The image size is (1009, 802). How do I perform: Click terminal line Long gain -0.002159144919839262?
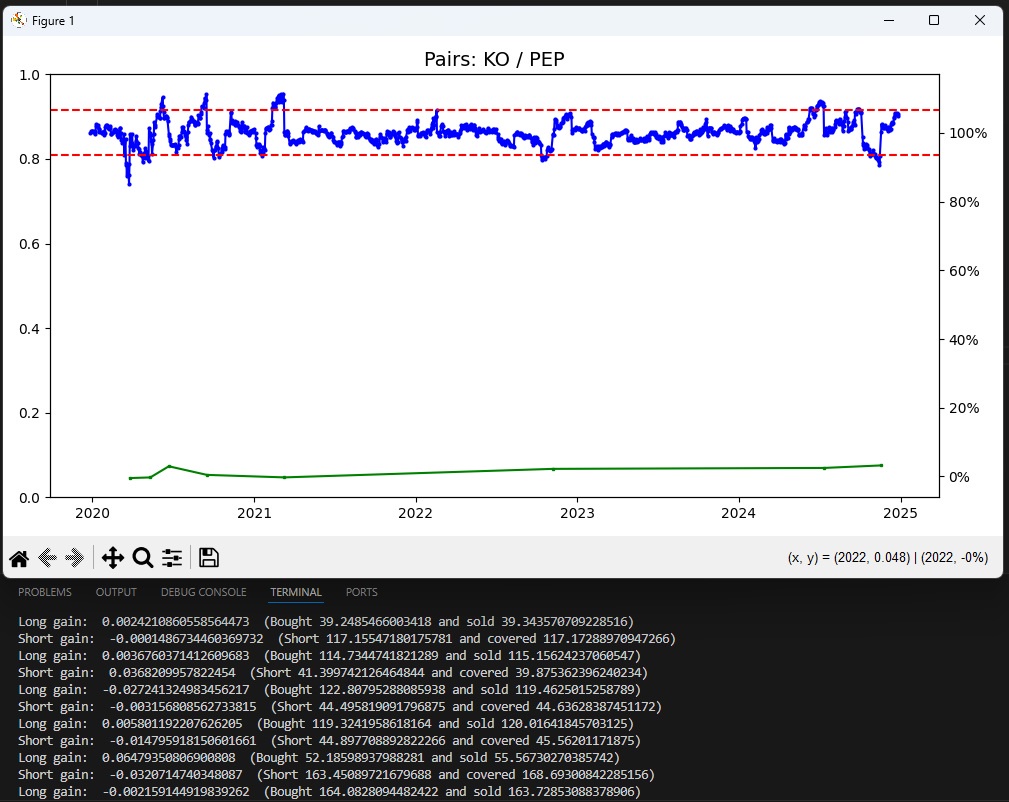click(329, 792)
